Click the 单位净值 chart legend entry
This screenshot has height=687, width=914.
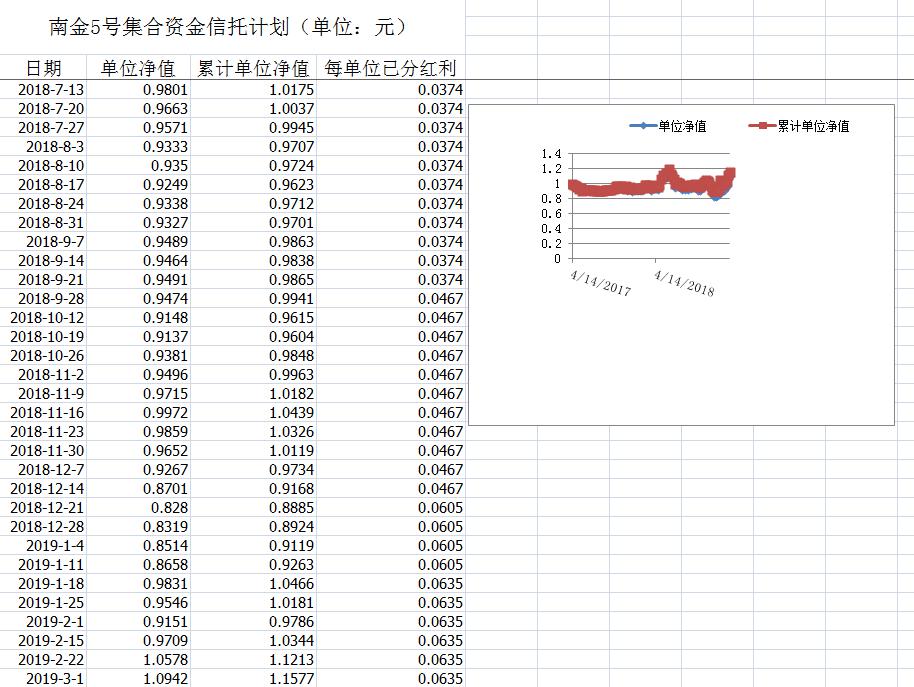pos(668,126)
